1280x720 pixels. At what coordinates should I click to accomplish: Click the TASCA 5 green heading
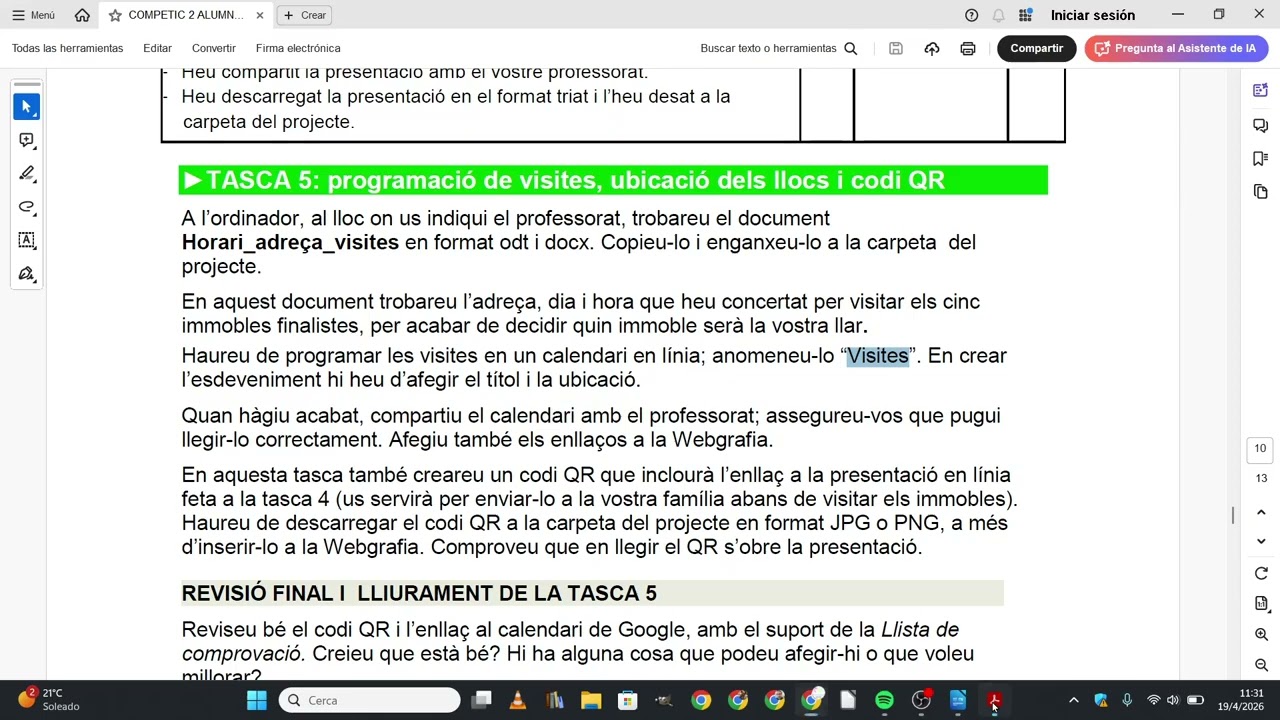click(x=613, y=180)
